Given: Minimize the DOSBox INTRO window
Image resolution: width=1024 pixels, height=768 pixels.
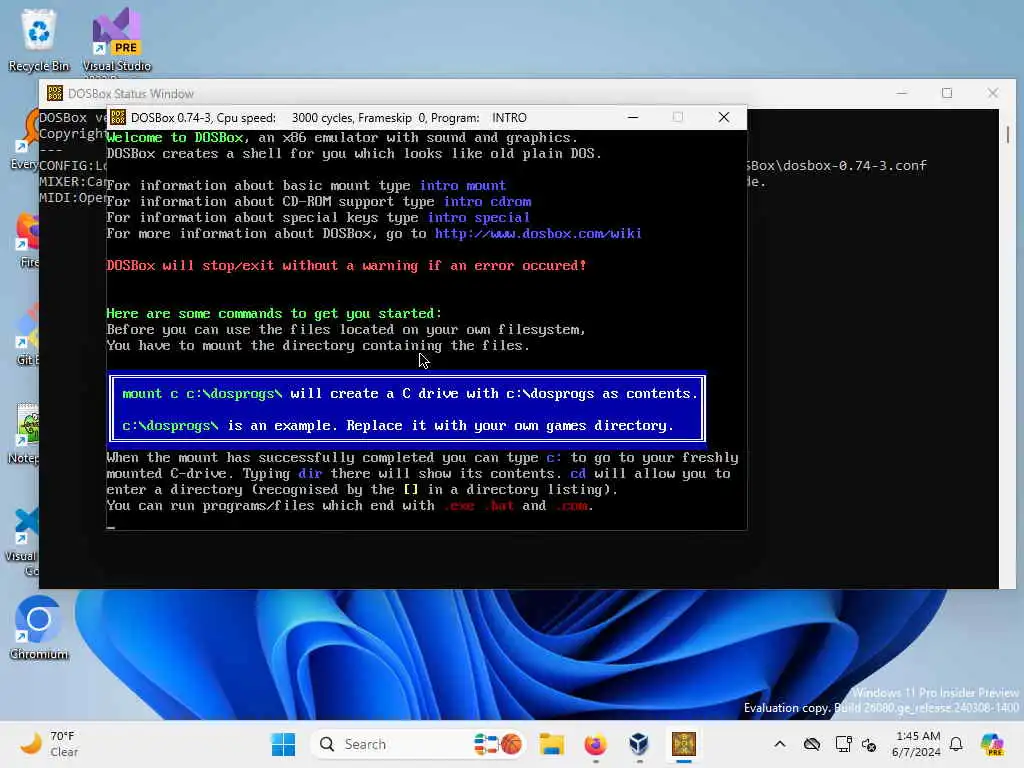Looking at the screenshot, I should tap(633, 118).
